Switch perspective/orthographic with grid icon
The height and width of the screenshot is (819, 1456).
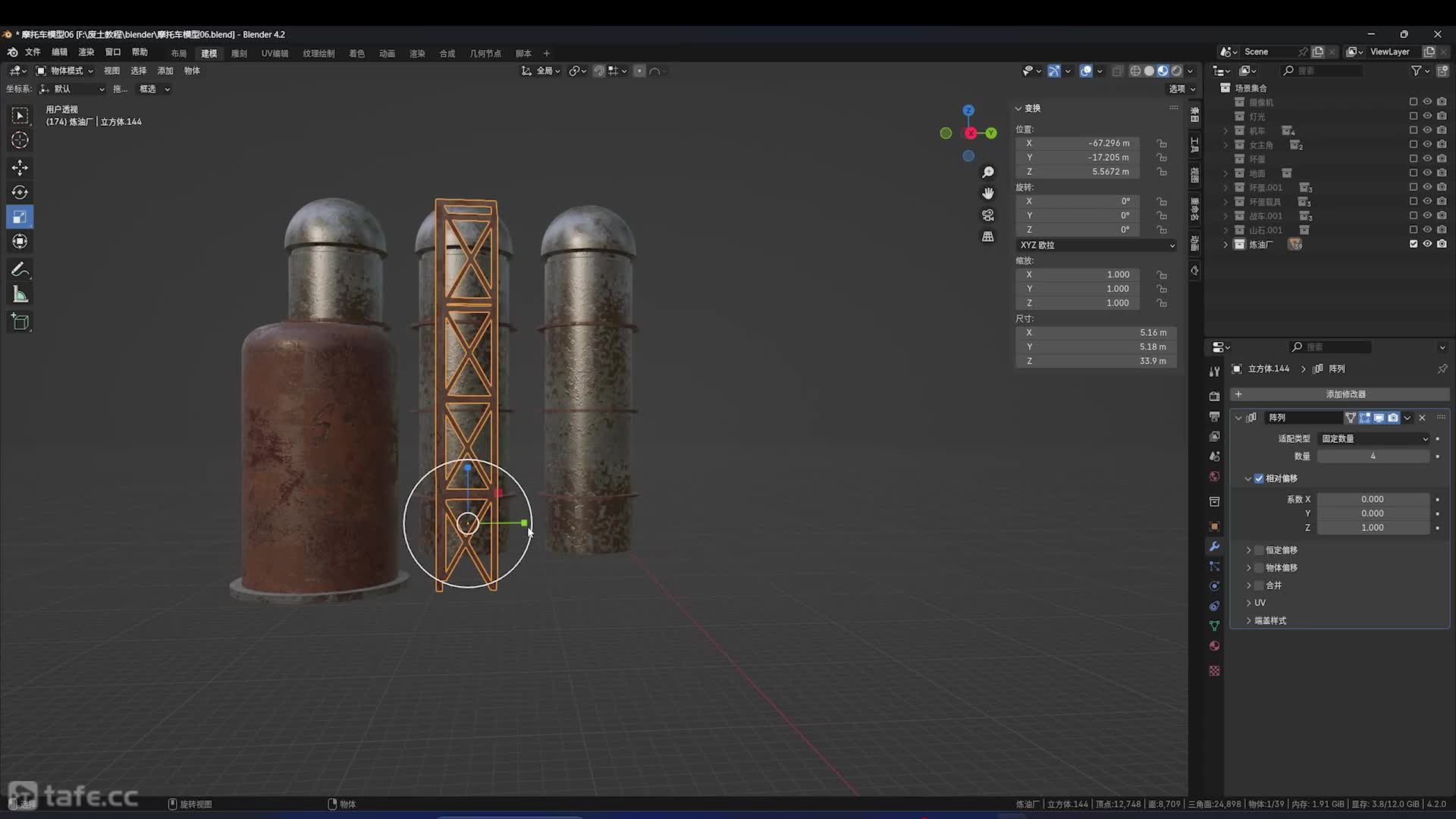pyautogui.click(x=987, y=237)
